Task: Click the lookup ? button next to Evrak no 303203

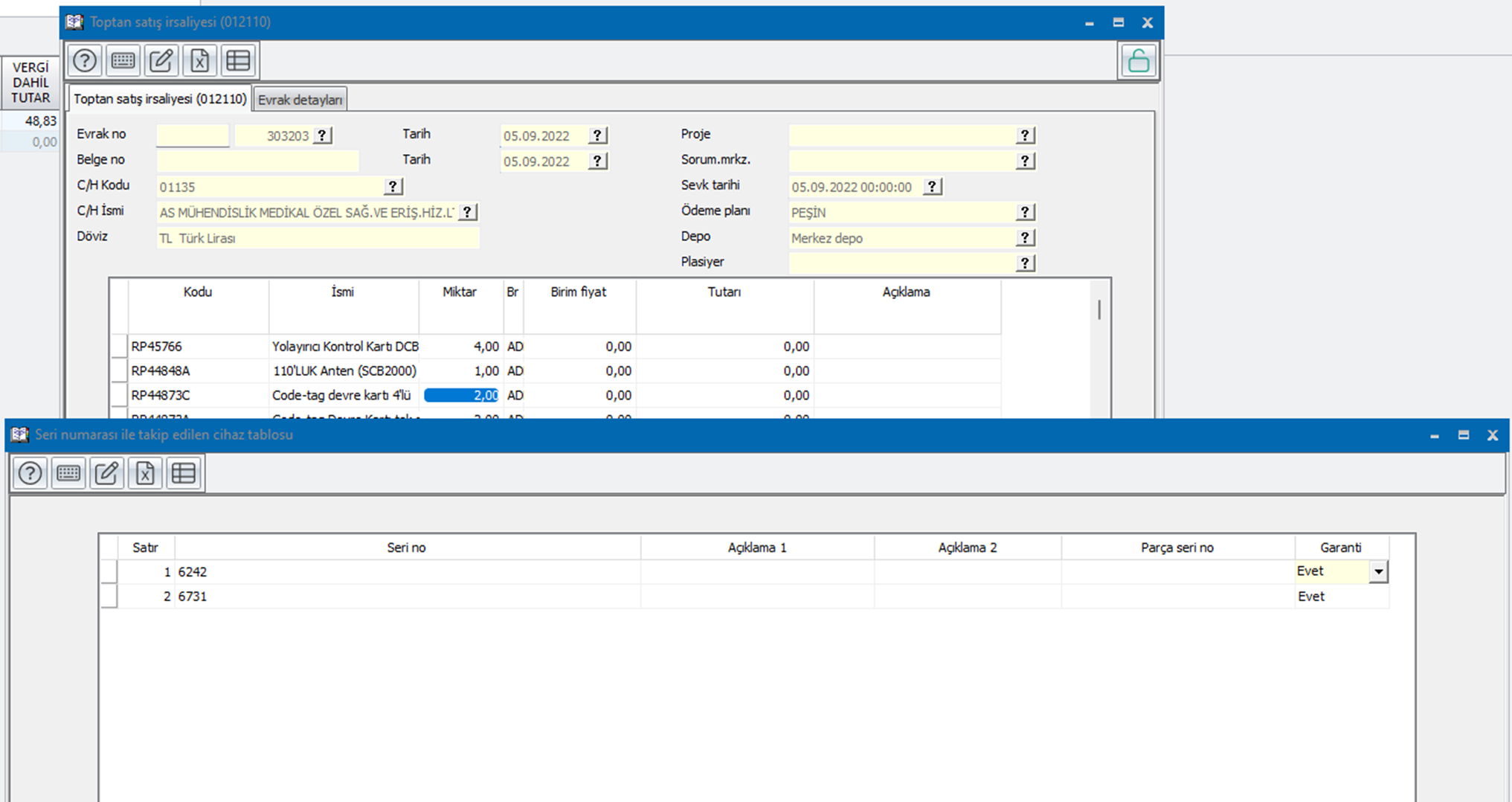Action: tap(322, 135)
